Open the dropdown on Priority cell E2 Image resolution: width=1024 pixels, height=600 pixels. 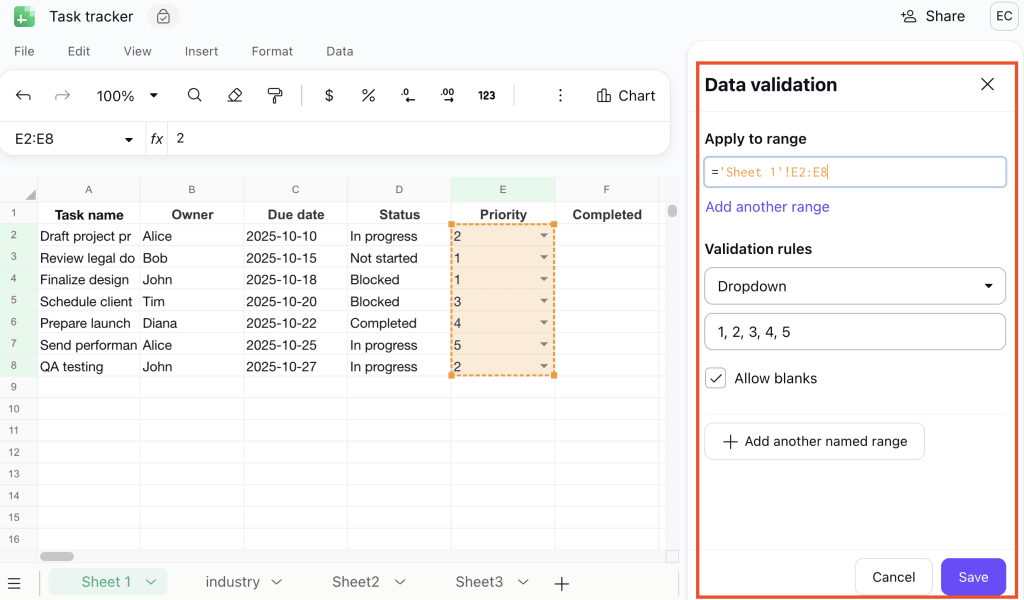(543, 236)
